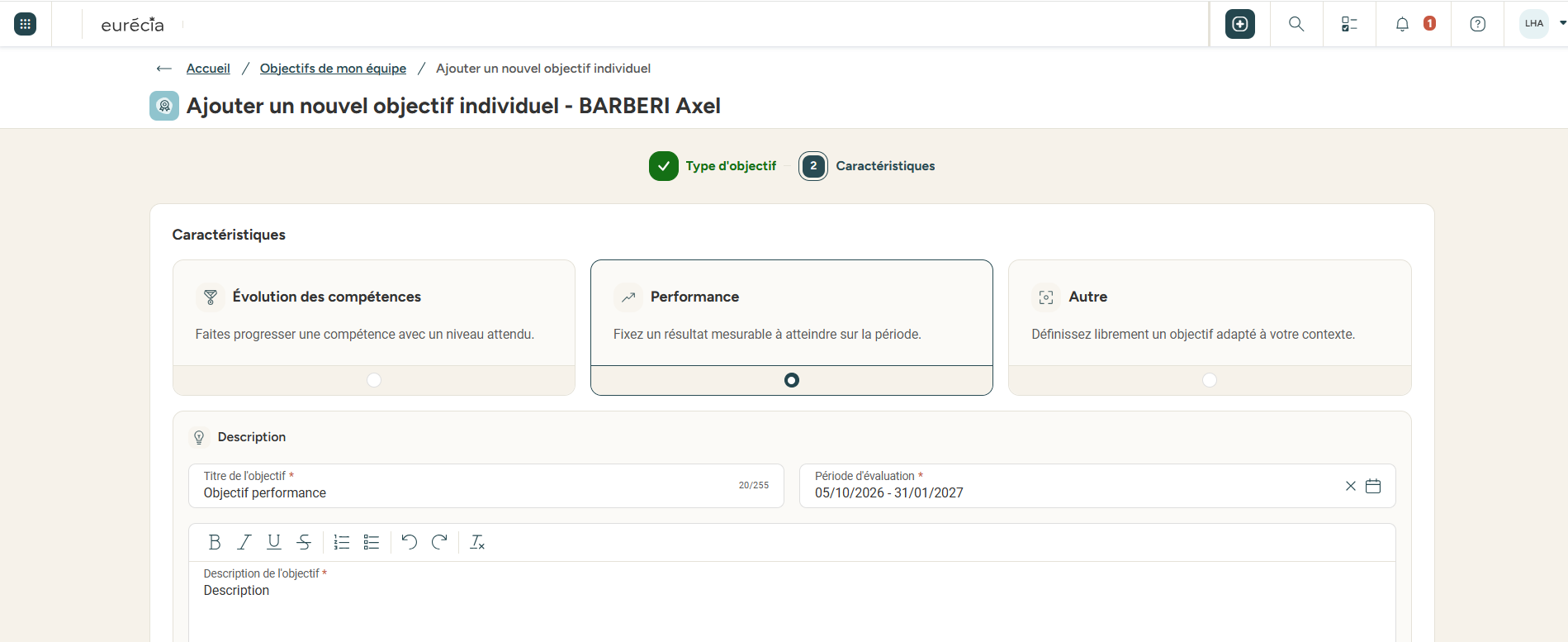Open the apps grid menu
Image resolution: width=1568 pixels, height=642 pixels.
click(26, 24)
